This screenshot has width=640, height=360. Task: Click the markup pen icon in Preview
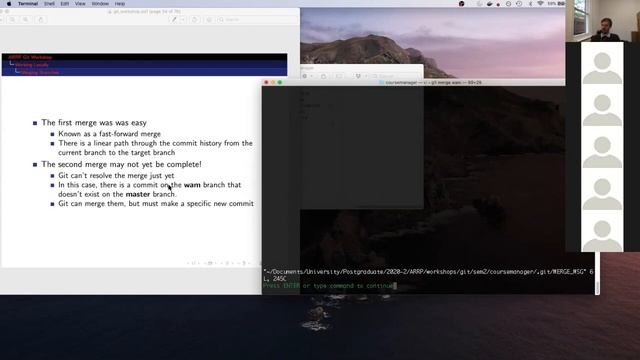tap(174, 20)
